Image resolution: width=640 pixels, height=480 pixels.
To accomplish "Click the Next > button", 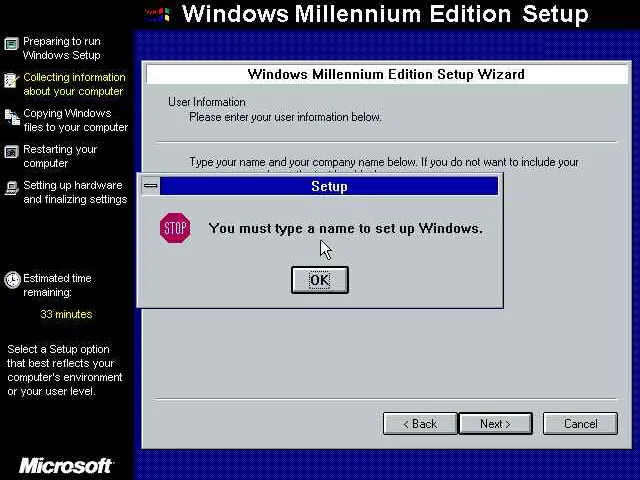I will (x=496, y=424).
